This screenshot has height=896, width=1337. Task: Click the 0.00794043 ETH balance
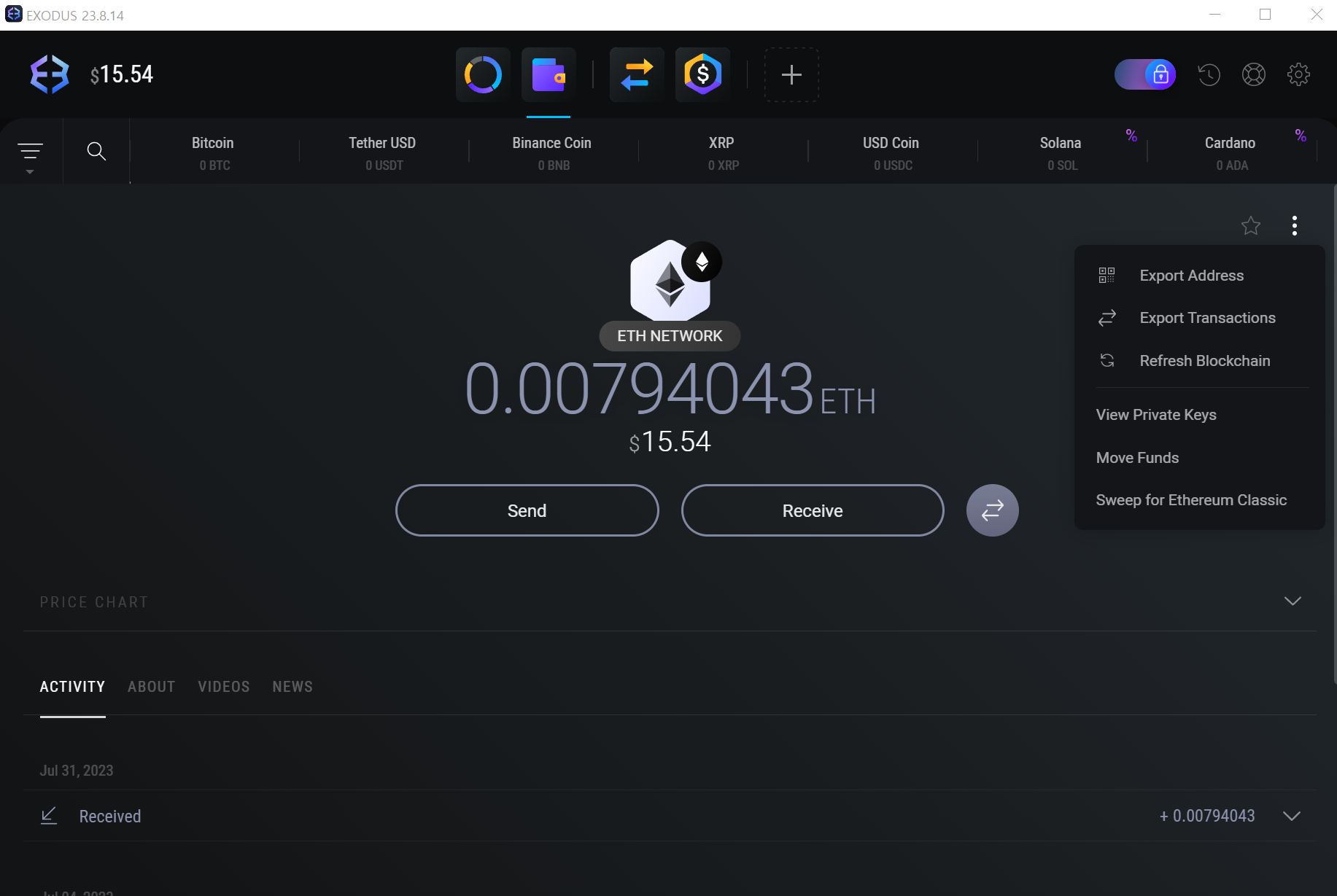coord(670,389)
